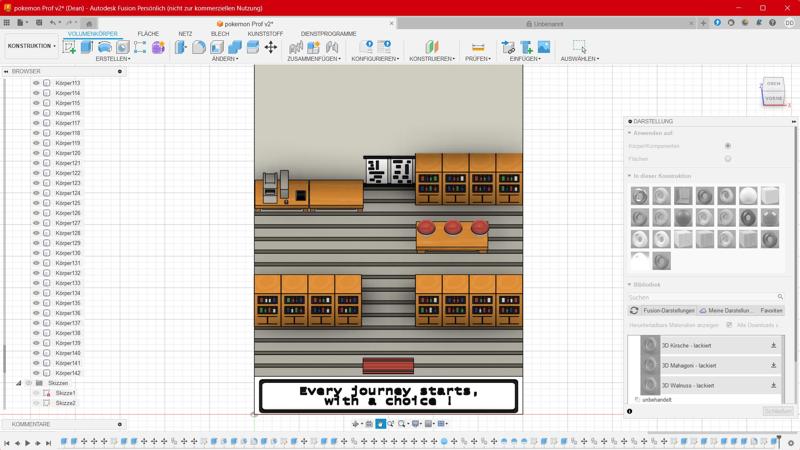
Task: Open the Zusammenfügen dropdown menu
Action: [x=314, y=59]
